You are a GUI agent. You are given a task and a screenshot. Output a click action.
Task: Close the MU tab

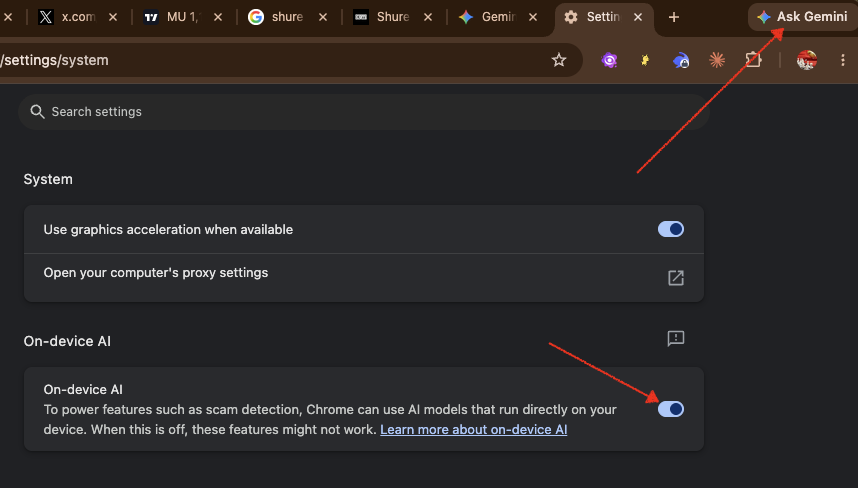218,18
